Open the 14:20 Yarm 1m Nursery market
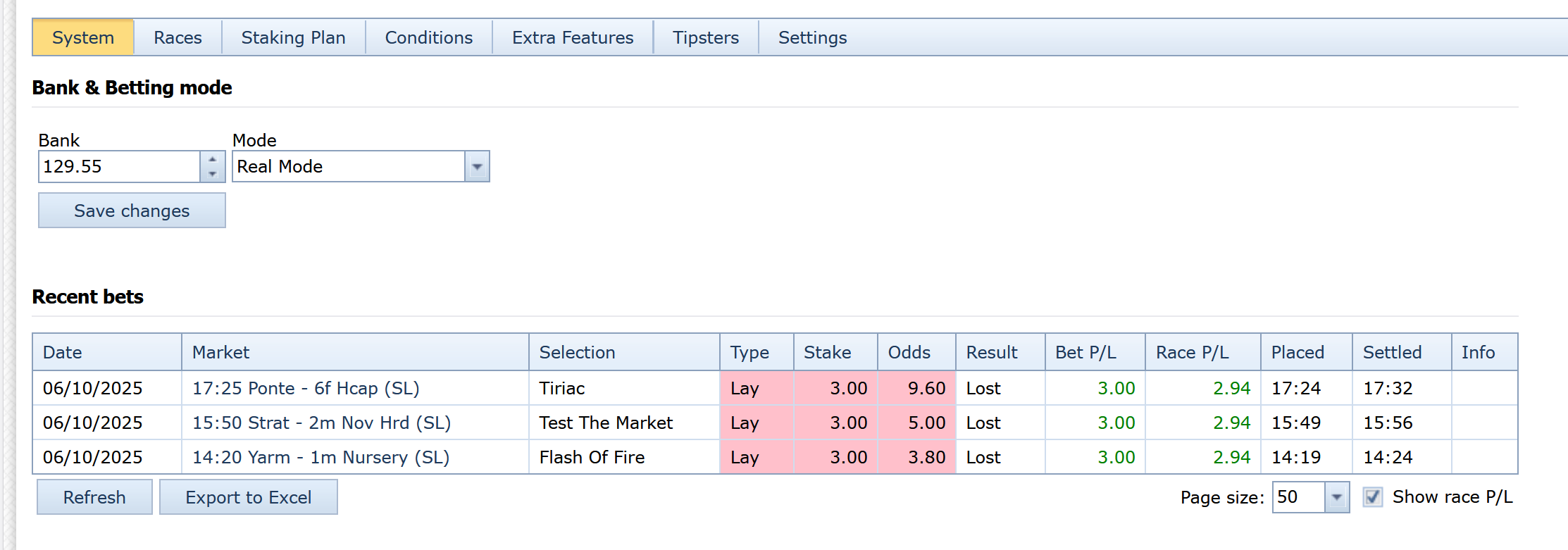The height and width of the screenshot is (550, 1568). (321, 457)
